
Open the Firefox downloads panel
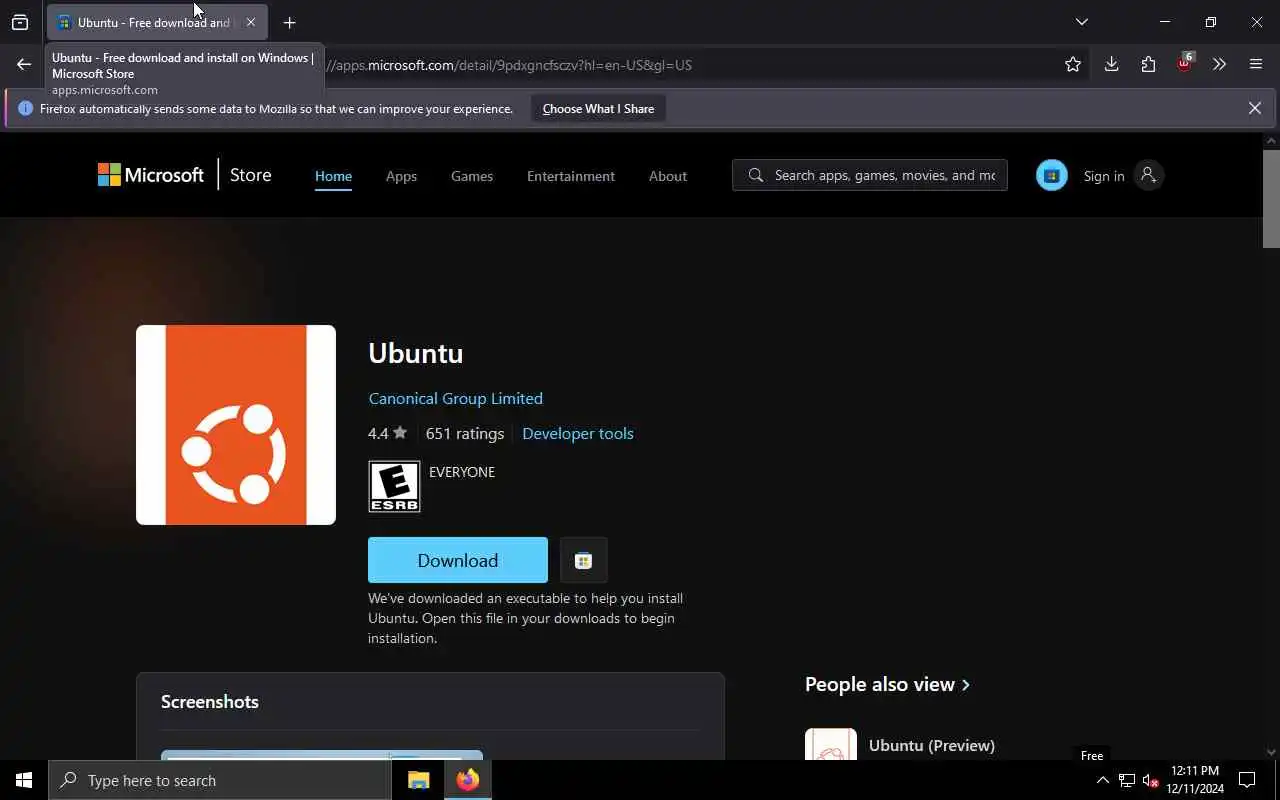pos(1111,65)
